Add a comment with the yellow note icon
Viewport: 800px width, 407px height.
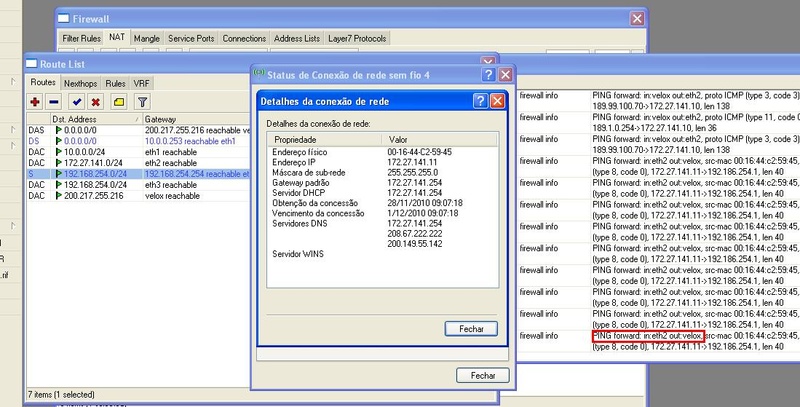coord(119,102)
